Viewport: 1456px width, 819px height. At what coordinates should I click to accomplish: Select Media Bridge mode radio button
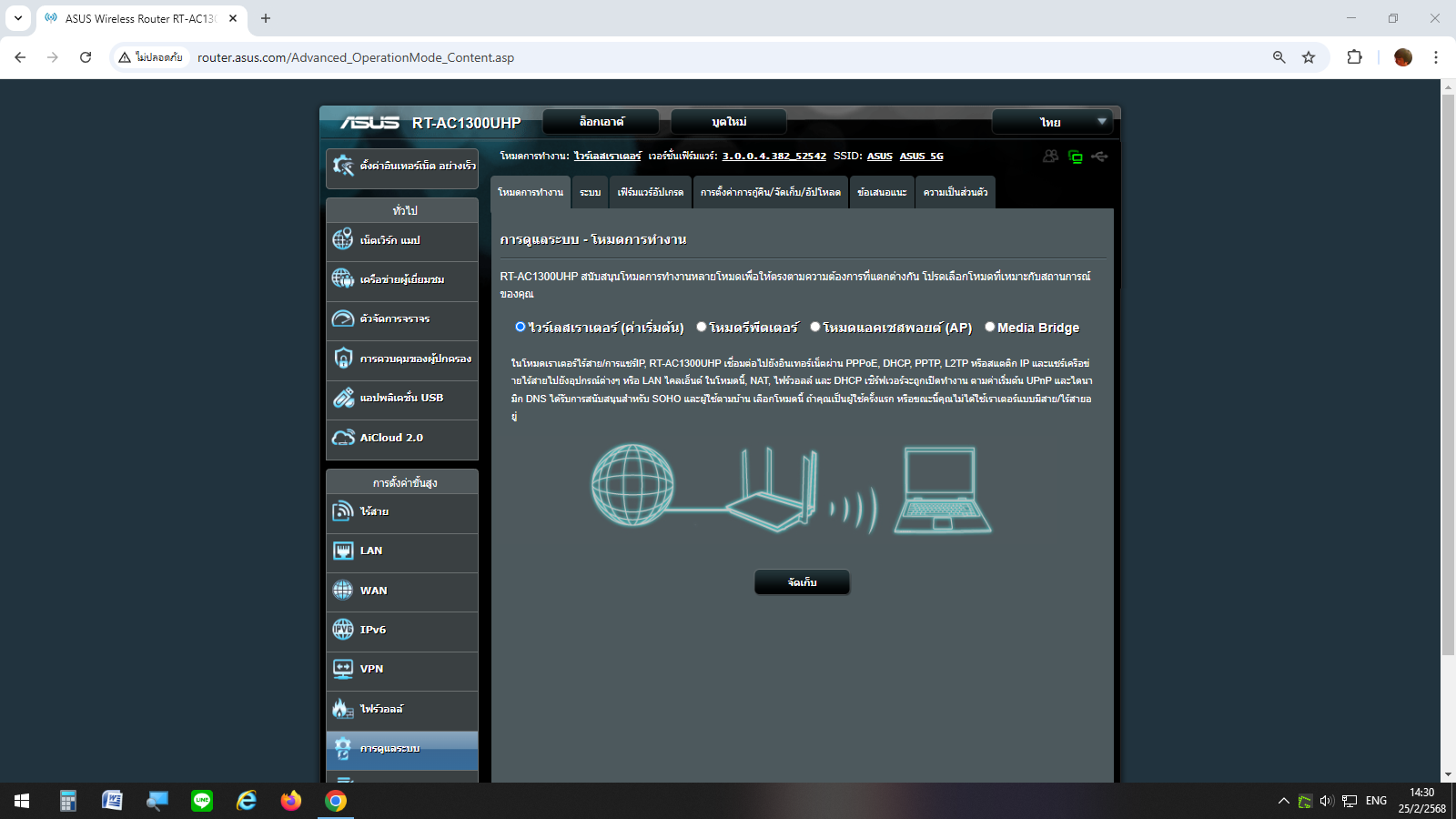(989, 327)
